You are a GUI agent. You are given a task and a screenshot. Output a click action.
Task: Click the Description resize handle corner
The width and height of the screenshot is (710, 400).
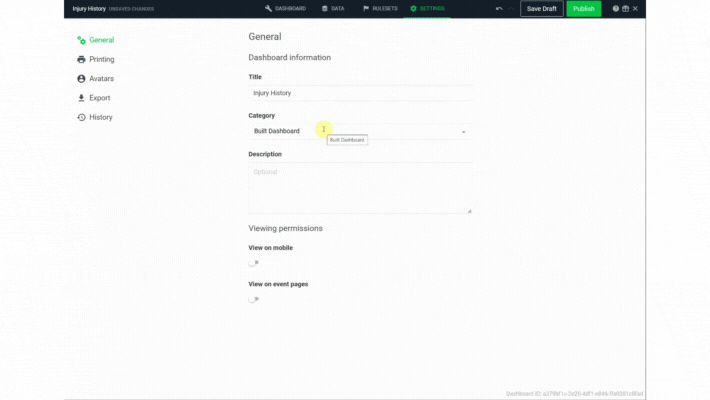pos(470,211)
